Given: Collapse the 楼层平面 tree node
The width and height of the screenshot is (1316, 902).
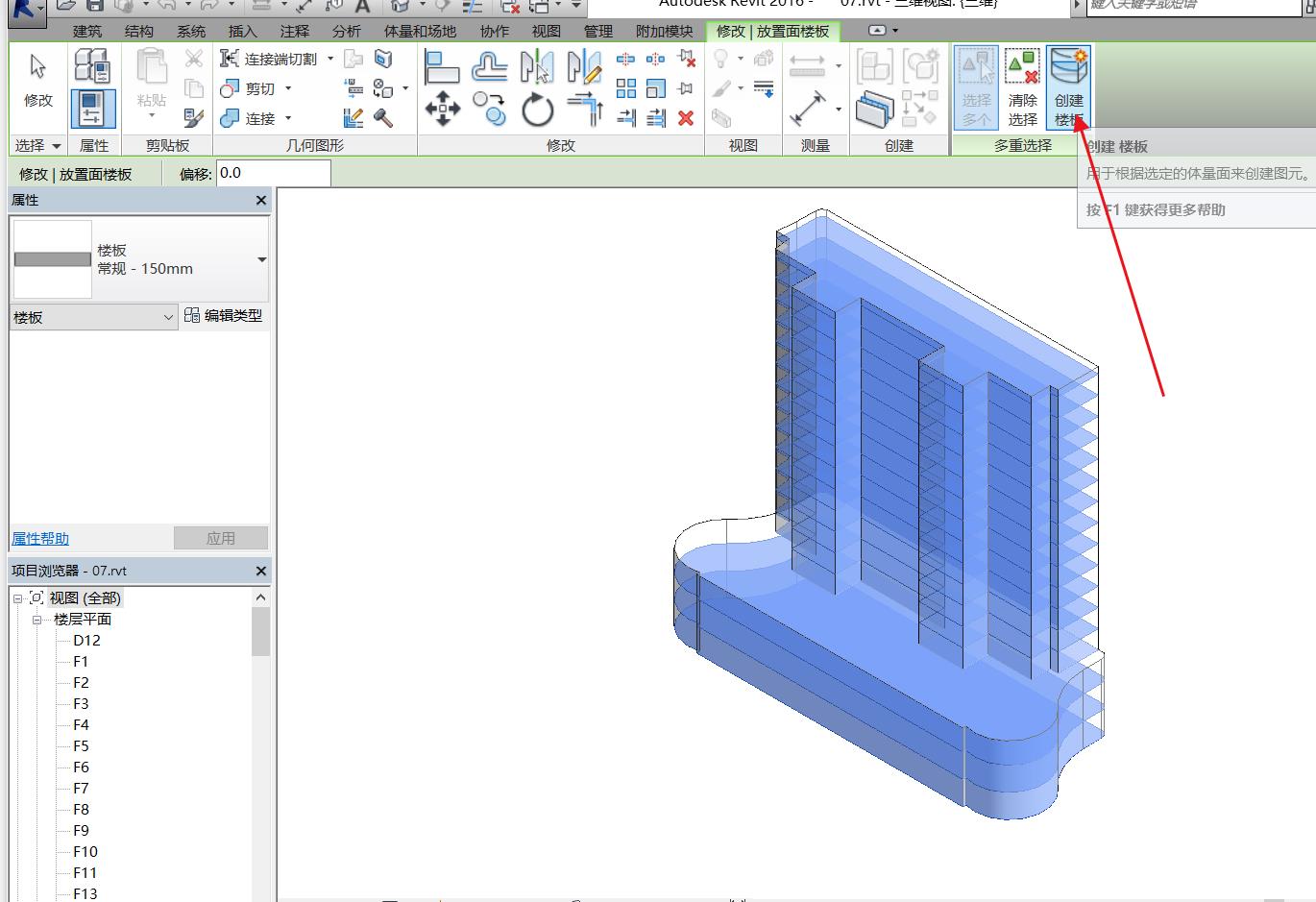Looking at the screenshot, I should [37, 620].
